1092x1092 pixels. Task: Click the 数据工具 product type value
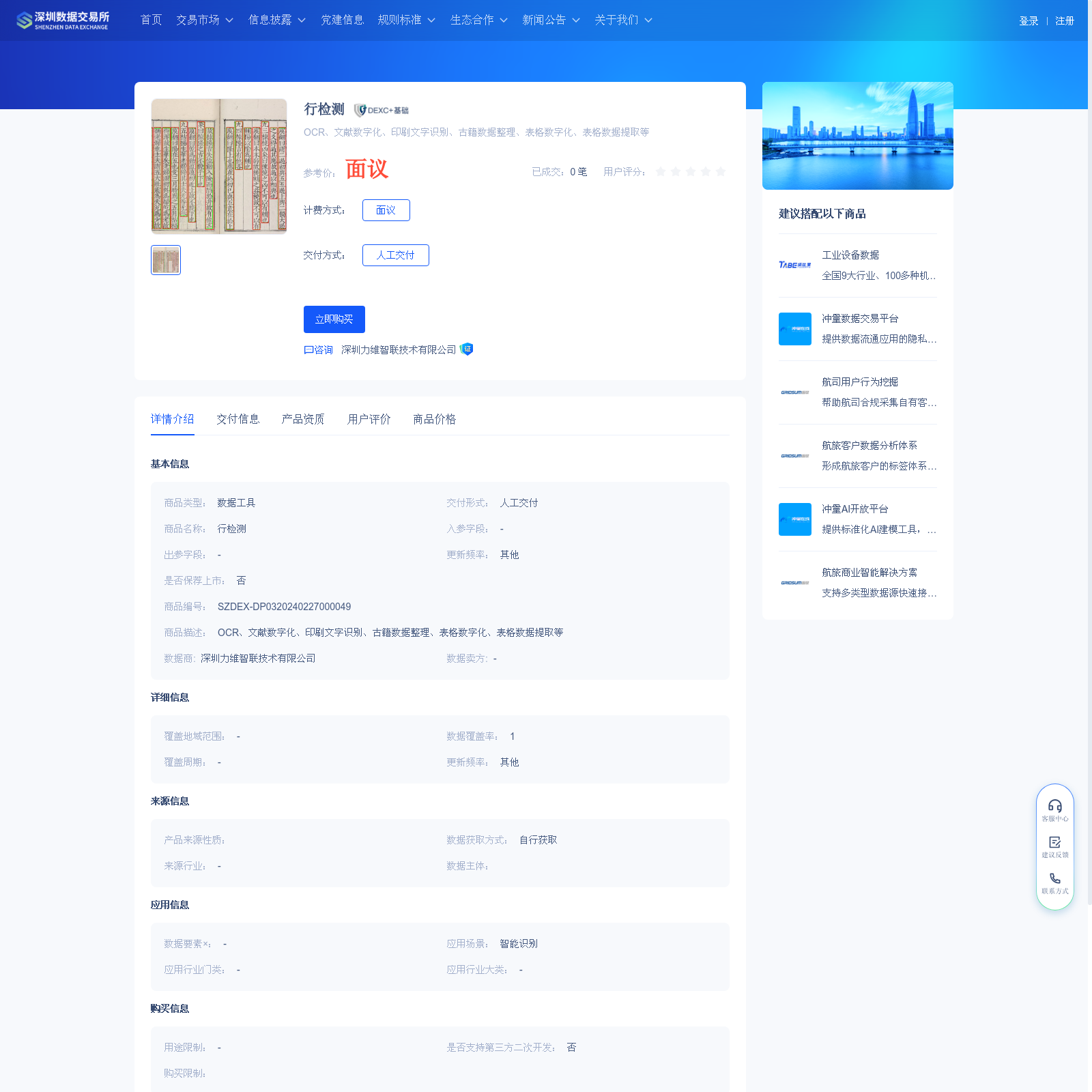(x=236, y=503)
